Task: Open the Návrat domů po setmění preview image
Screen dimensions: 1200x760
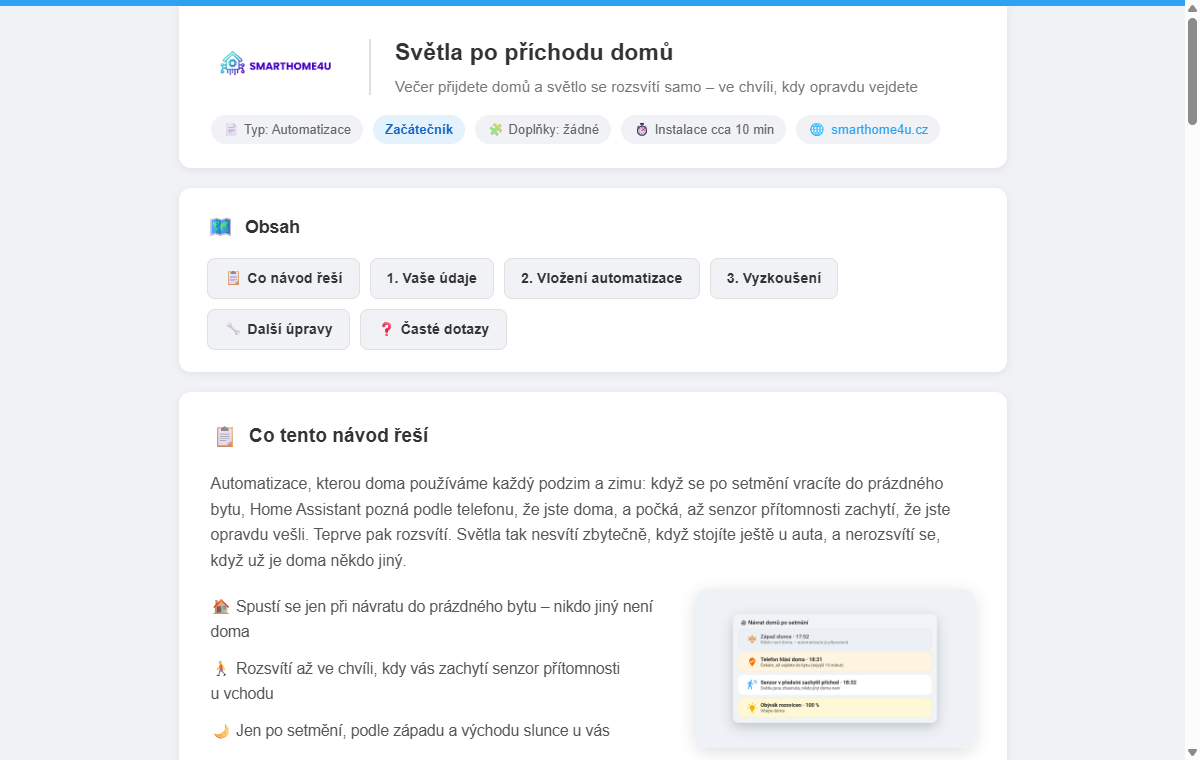Action: (835, 668)
